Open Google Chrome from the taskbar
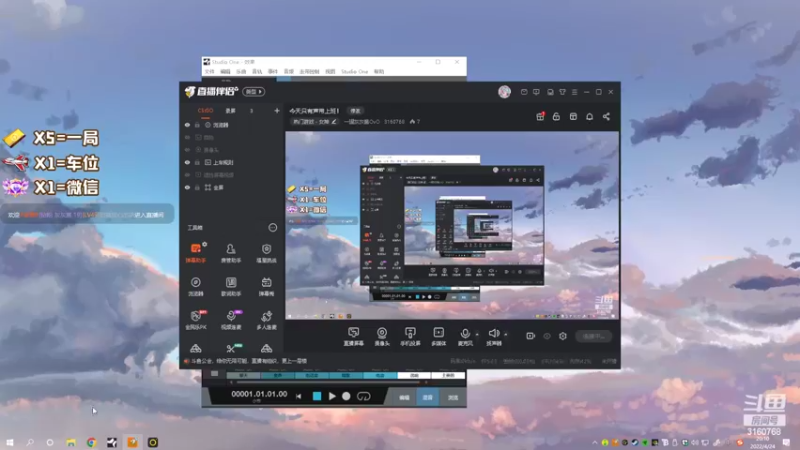The width and height of the screenshot is (800, 450). 91,442
